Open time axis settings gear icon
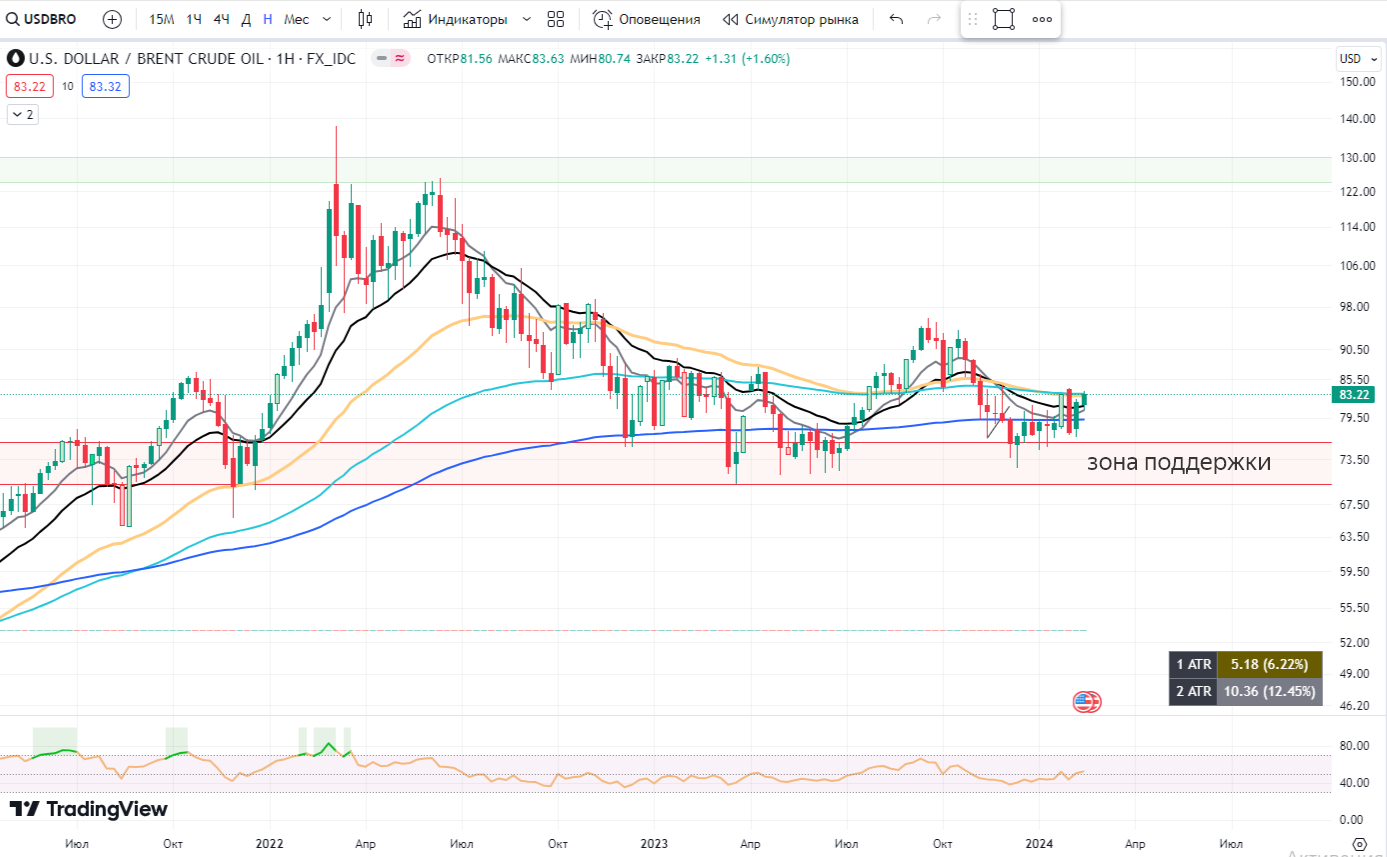The width and height of the screenshot is (1387, 857). pyautogui.click(x=1358, y=844)
